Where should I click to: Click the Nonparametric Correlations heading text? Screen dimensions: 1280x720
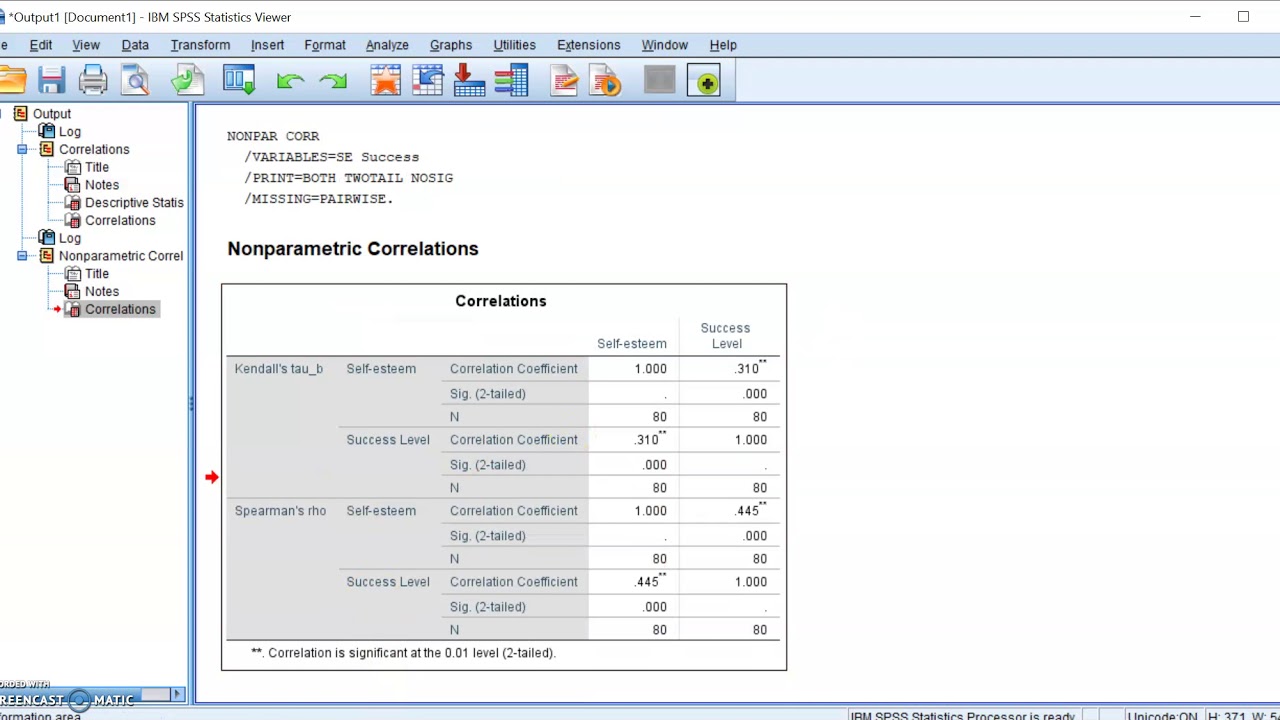pyautogui.click(x=353, y=249)
